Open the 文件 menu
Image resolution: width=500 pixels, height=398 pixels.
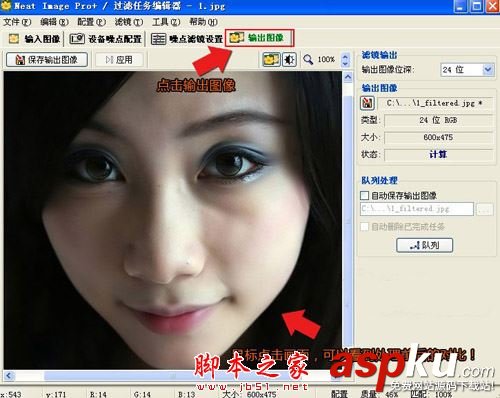pyautogui.click(x=17, y=22)
